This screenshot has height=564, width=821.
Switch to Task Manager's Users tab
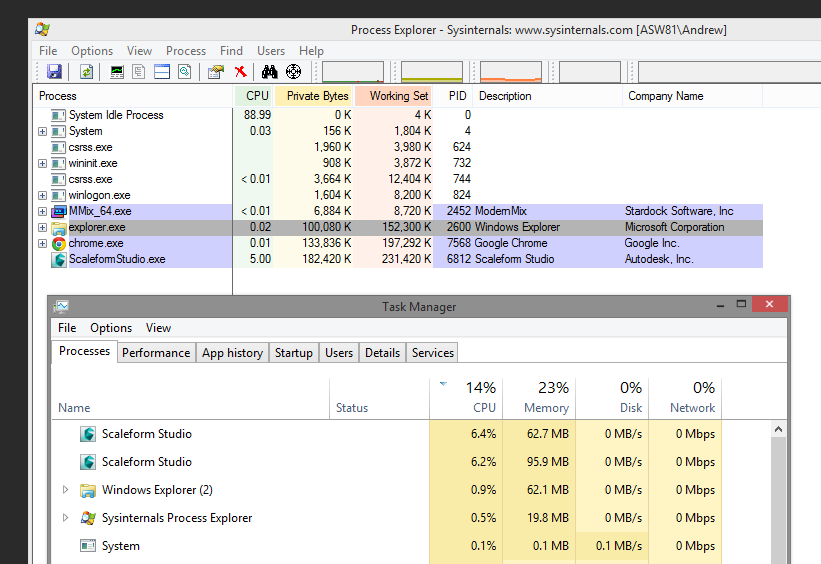tap(339, 353)
